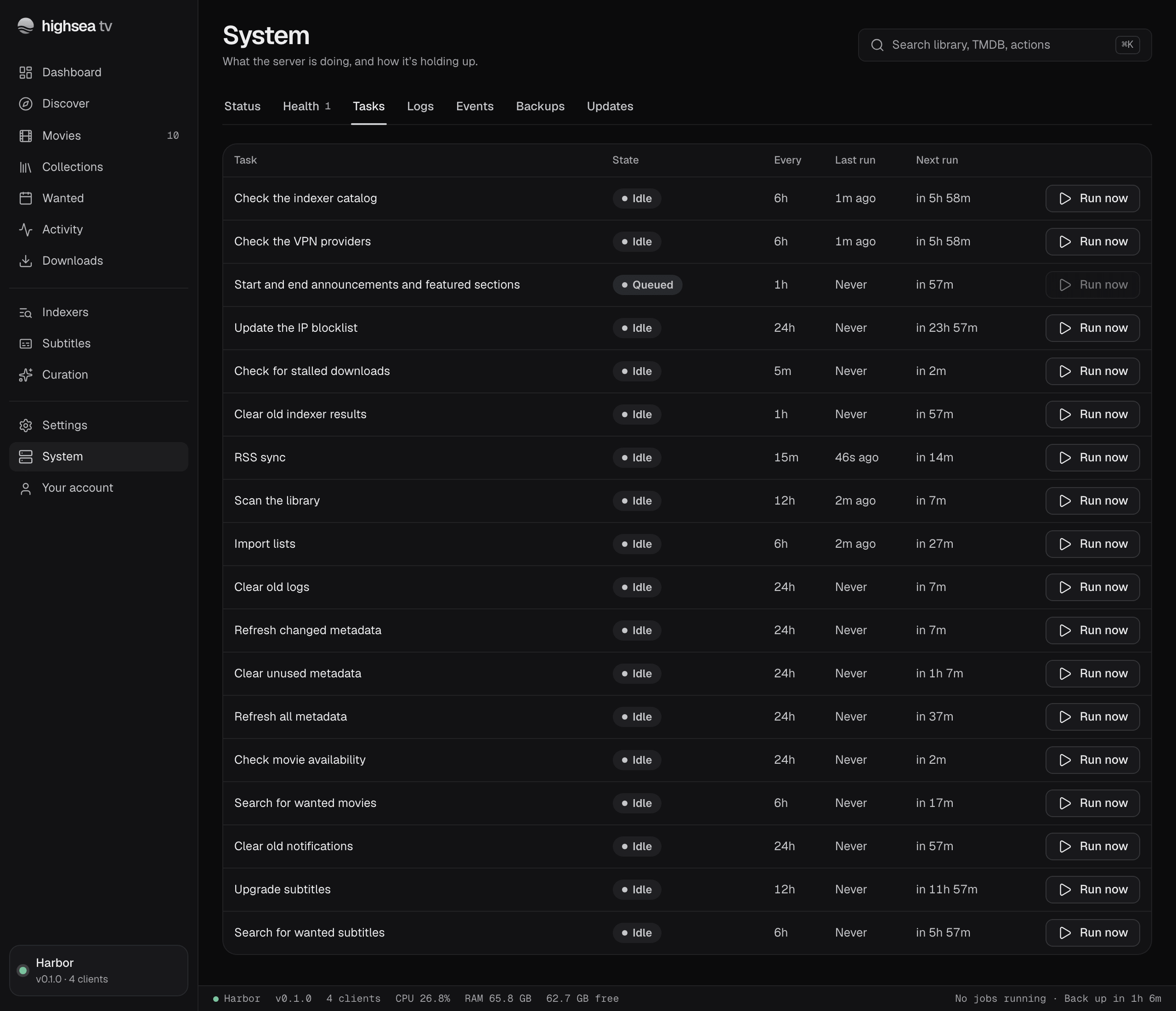The image size is (1176, 1011).
Task: Click the Movies film icon
Action: (26, 136)
